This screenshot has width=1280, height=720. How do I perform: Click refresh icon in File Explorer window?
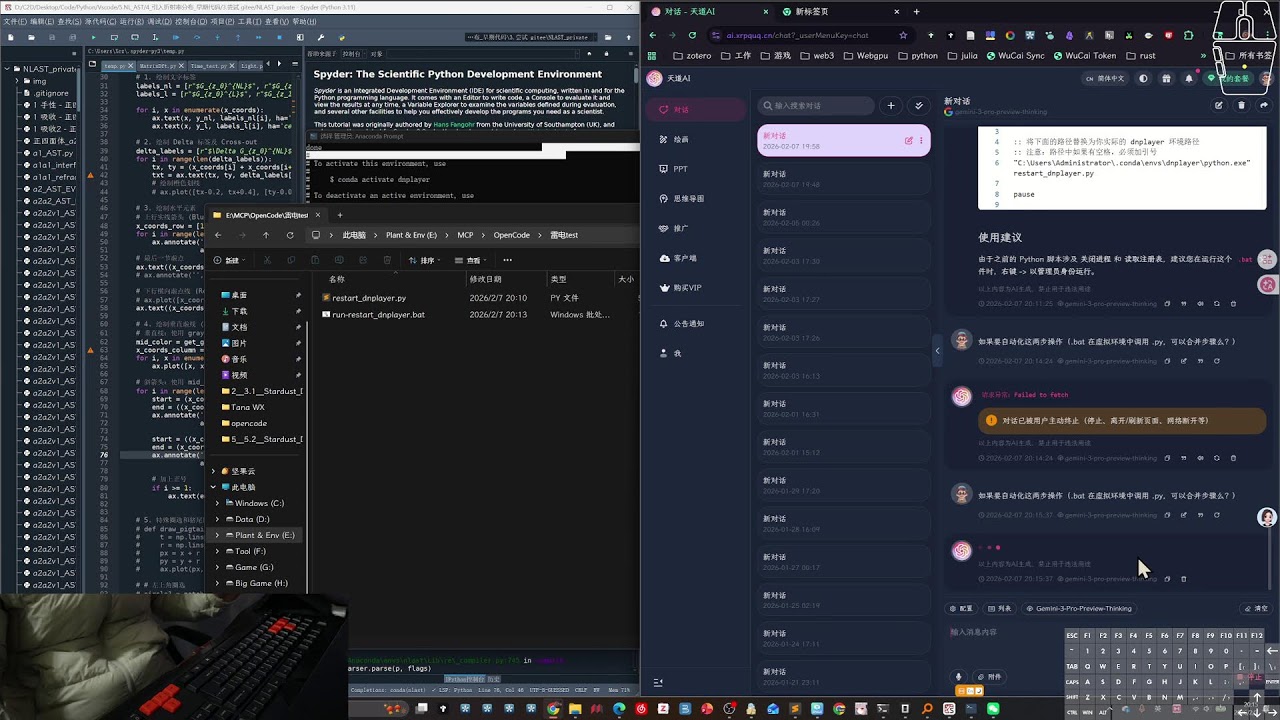pyautogui.click(x=290, y=235)
